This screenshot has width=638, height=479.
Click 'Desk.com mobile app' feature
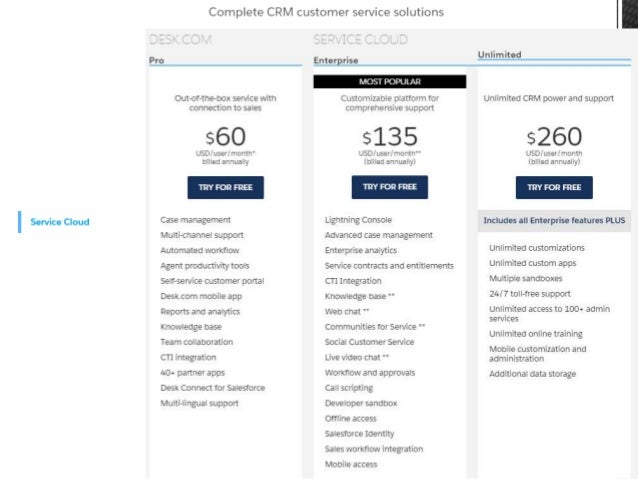coord(201,296)
